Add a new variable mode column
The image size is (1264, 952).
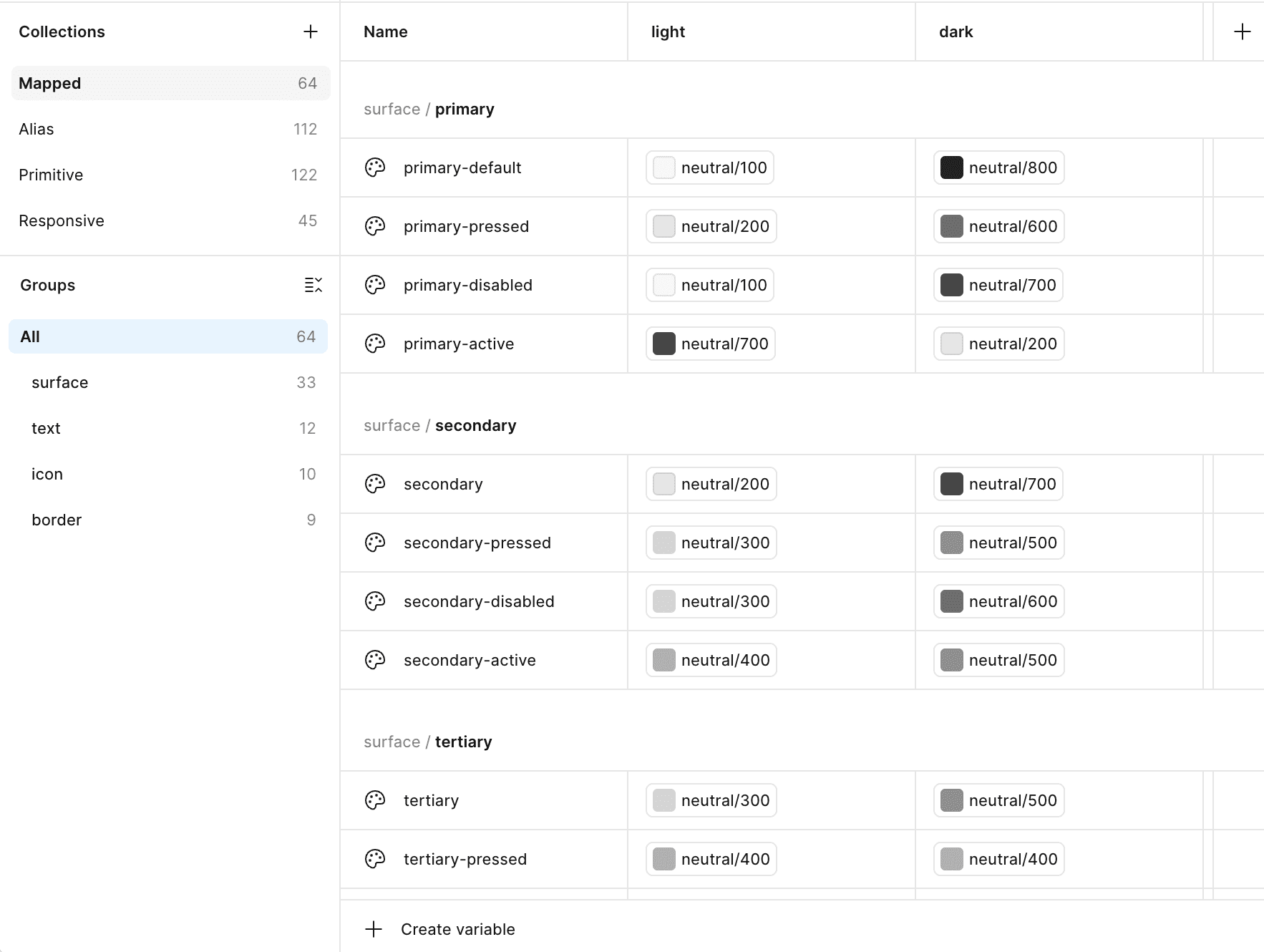click(x=1243, y=31)
